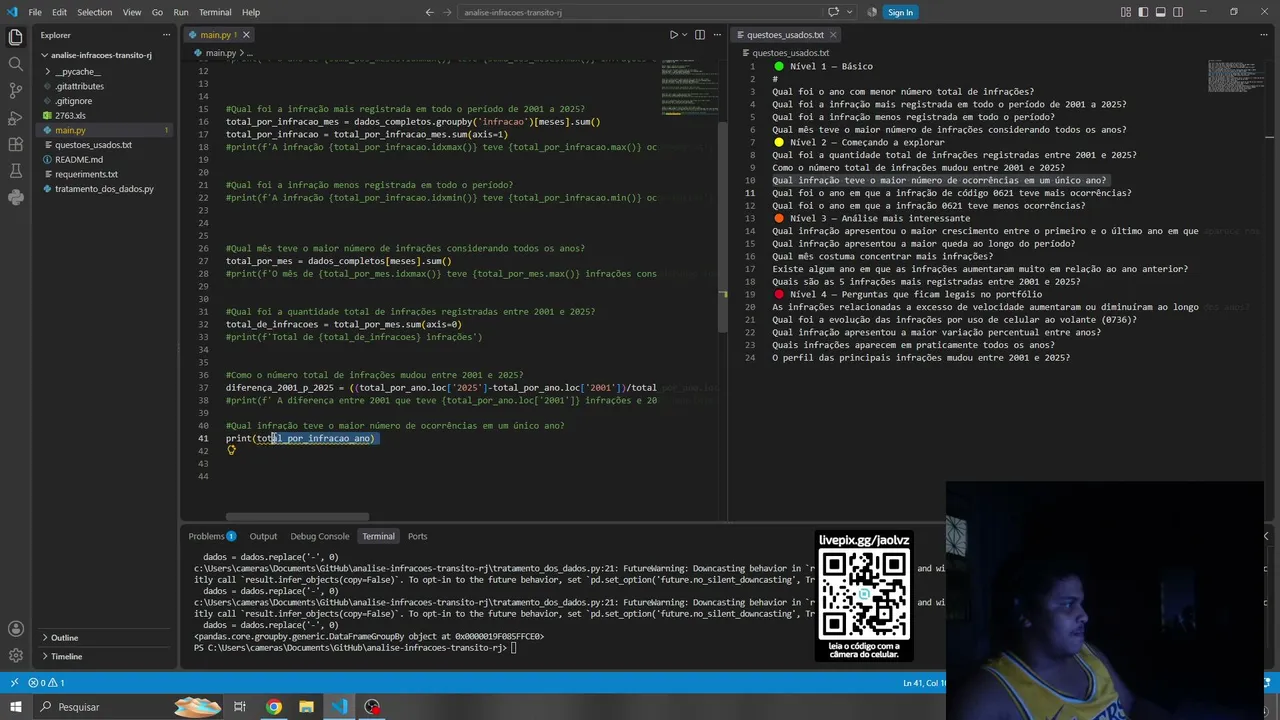The height and width of the screenshot is (720, 1280).
Task: Open the Extensions view
Action: point(15,145)
